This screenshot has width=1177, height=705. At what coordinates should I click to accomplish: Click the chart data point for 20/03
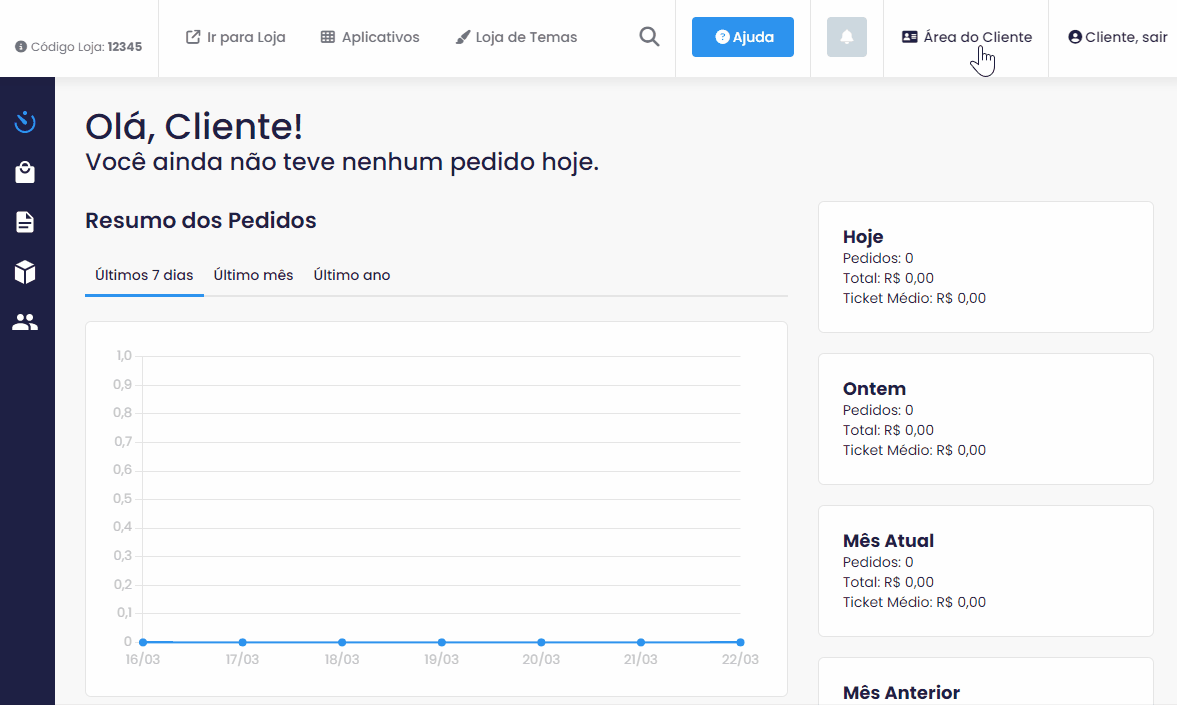(x=541, y=642)
